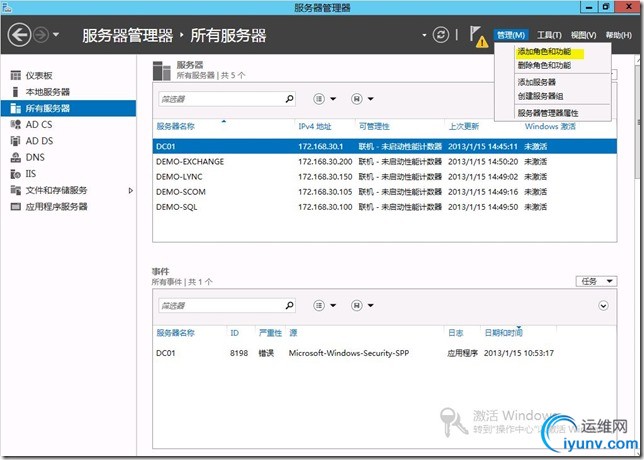Open the events 任务 dropdown
Screen dimensions: 644x460
click(x=596, y=281)
